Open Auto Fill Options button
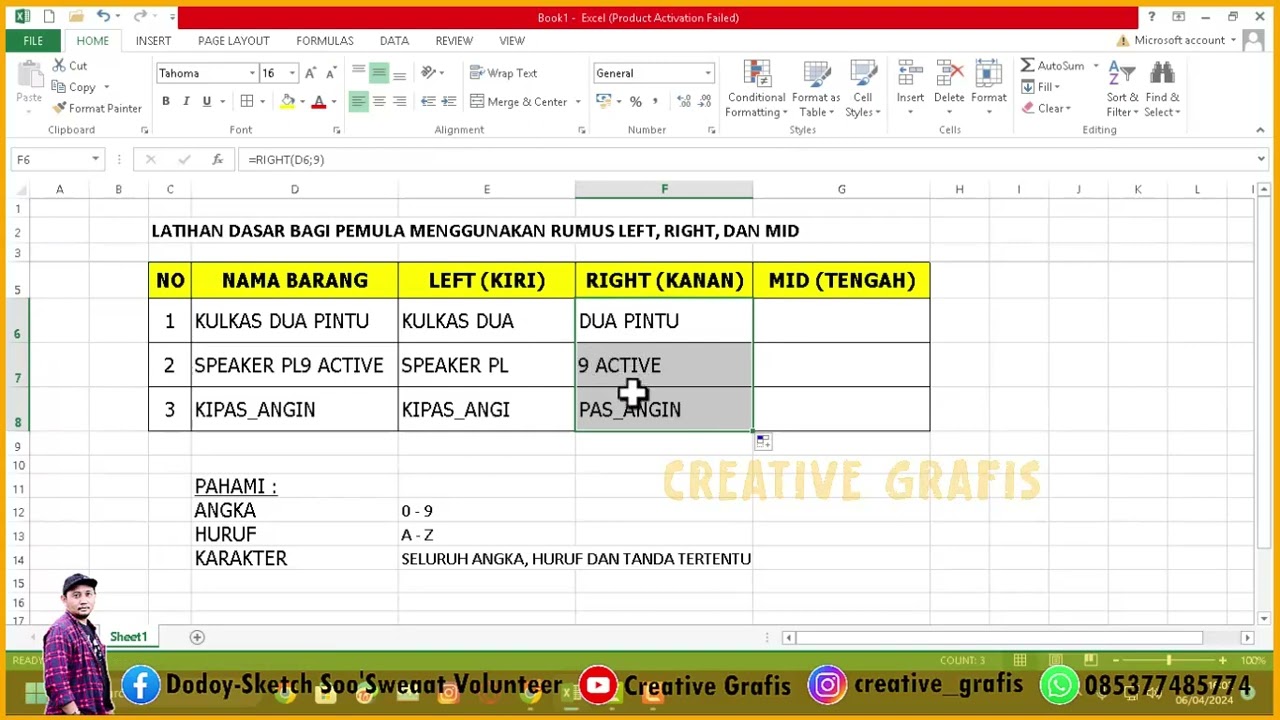 tap(763, 442)
